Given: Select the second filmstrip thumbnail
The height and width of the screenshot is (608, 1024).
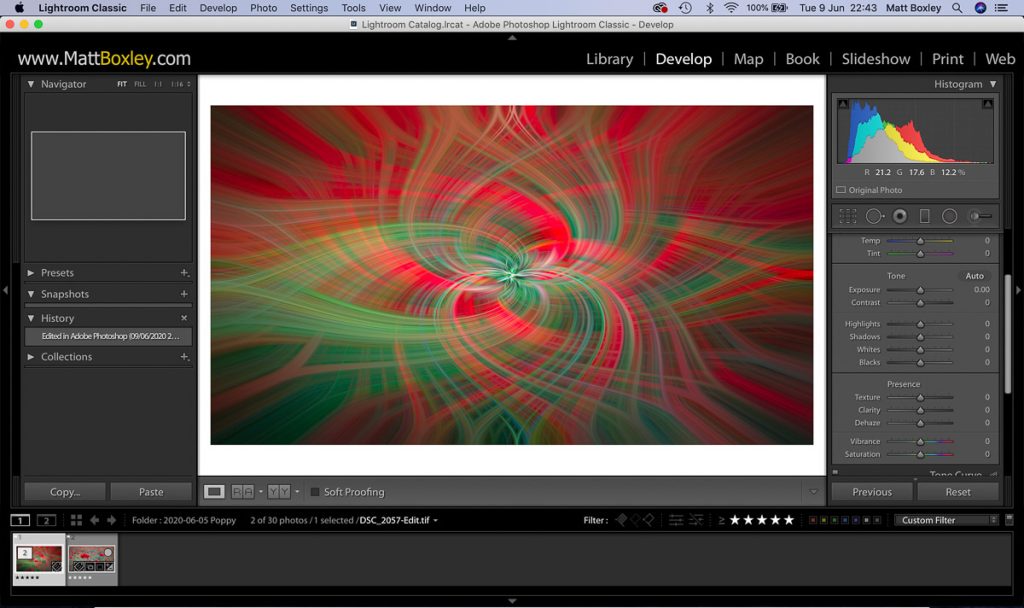Looking at the screenshot, I should click(91, 559).
